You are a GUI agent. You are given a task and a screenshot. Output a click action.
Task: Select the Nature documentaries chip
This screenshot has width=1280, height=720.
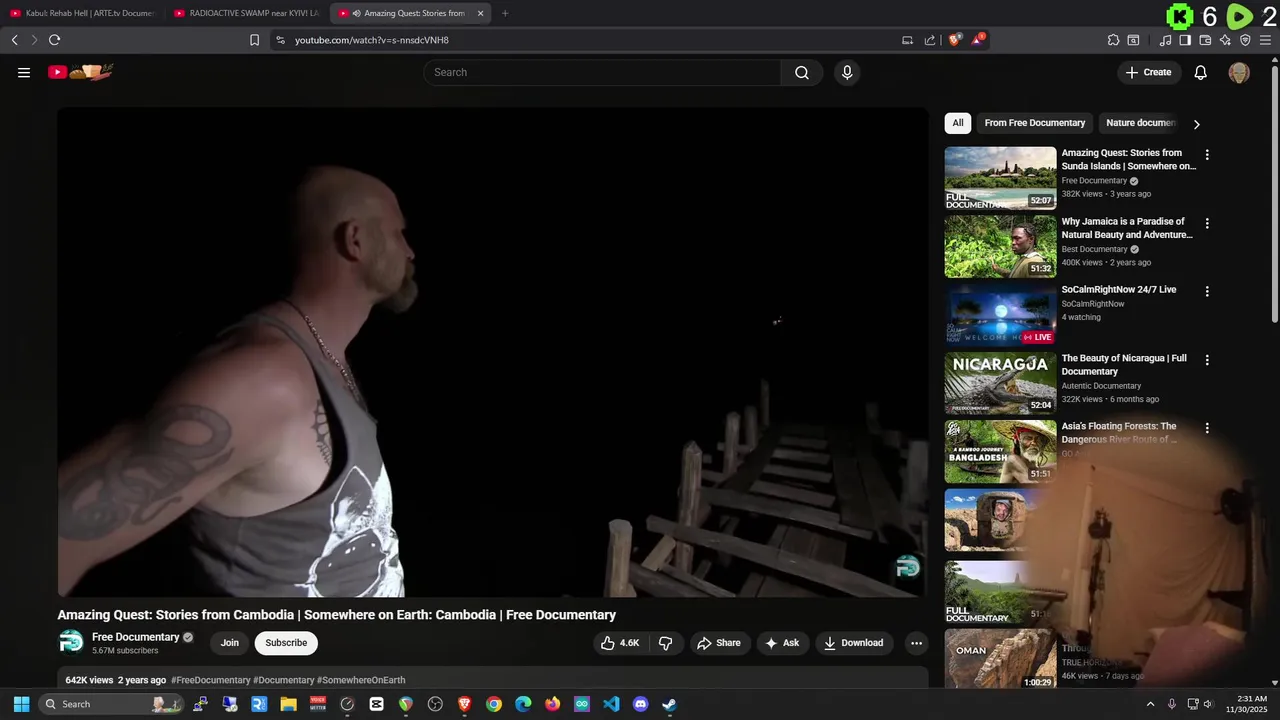[1140, 123]
